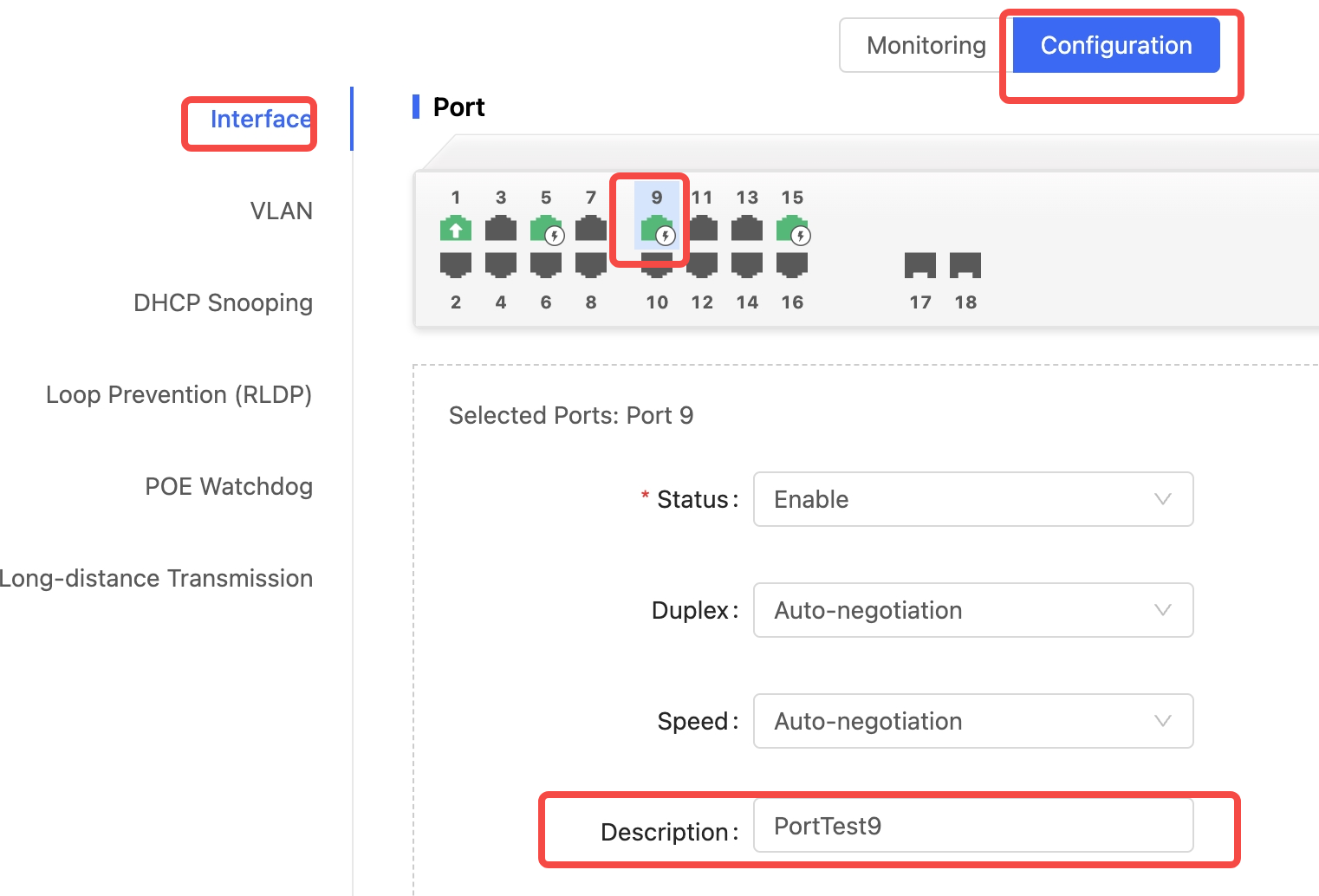Select SFP port 17 icon
Image resolution: width=1319 pixels, height=896 pixels.
tap(920, 265)
